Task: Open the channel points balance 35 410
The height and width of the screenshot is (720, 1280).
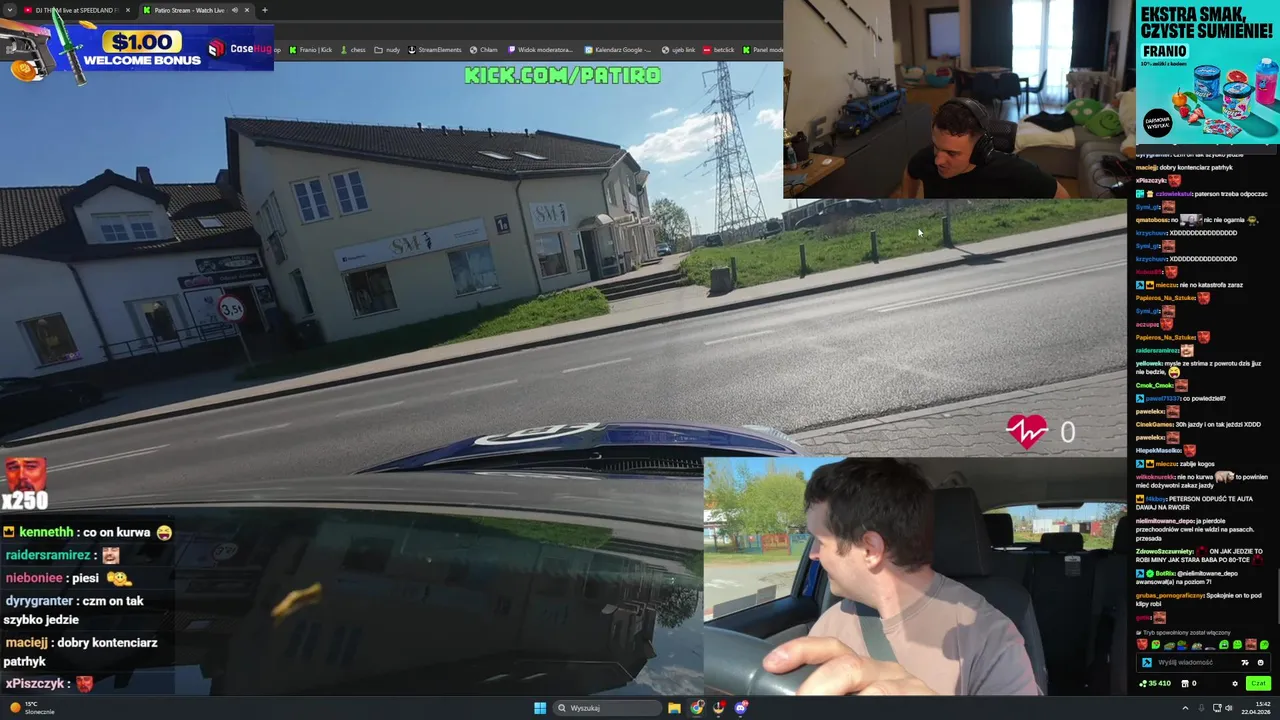Action: pos(1155,683)
